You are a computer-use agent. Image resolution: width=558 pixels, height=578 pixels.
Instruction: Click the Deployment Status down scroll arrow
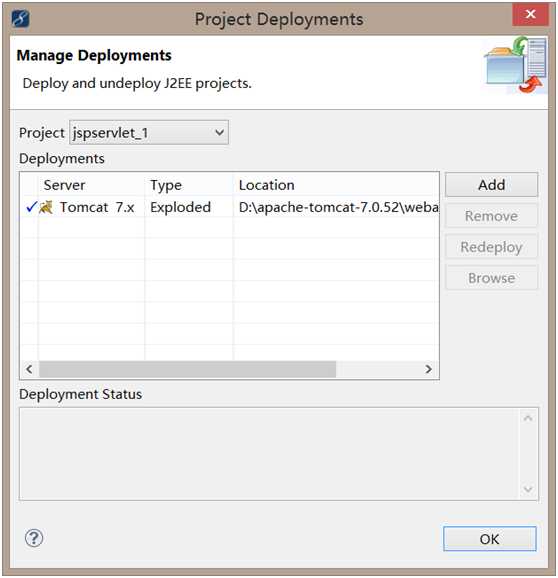pos(528,489)
